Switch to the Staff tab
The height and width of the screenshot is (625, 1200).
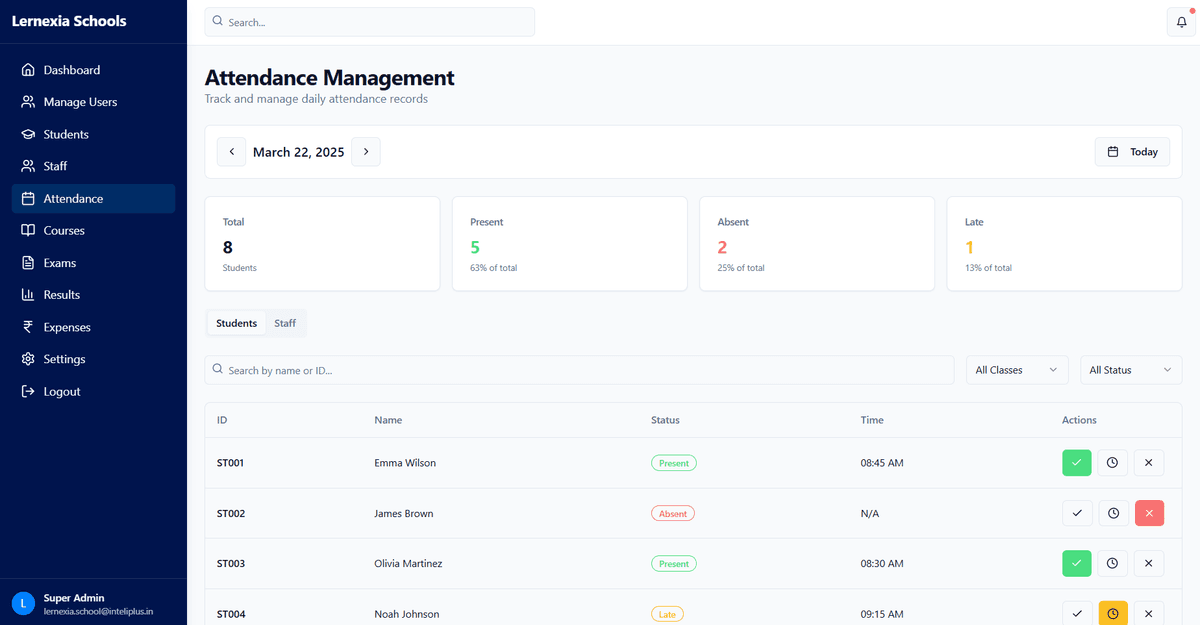click(x=285, y=323)
